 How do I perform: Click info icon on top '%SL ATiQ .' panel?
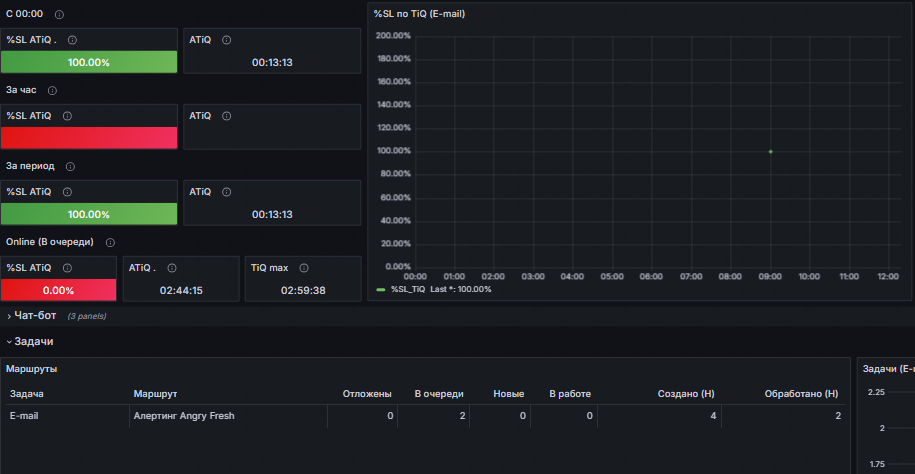[72, 40]
